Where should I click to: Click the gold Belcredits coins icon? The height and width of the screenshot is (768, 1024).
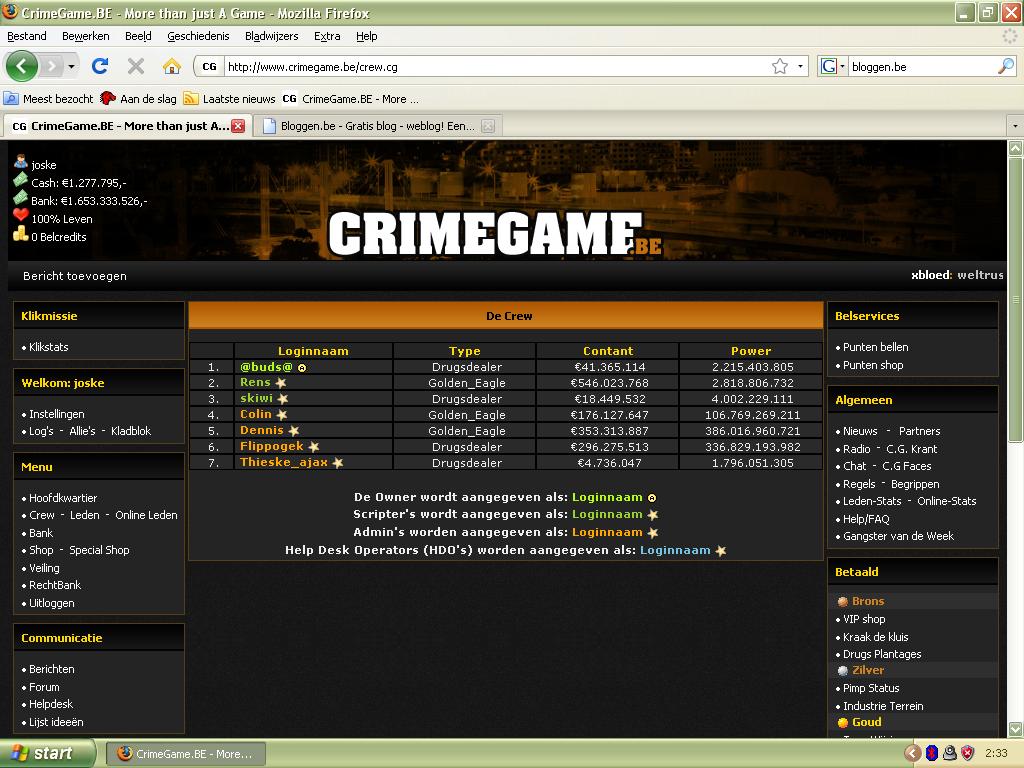[x=20, y=234]
